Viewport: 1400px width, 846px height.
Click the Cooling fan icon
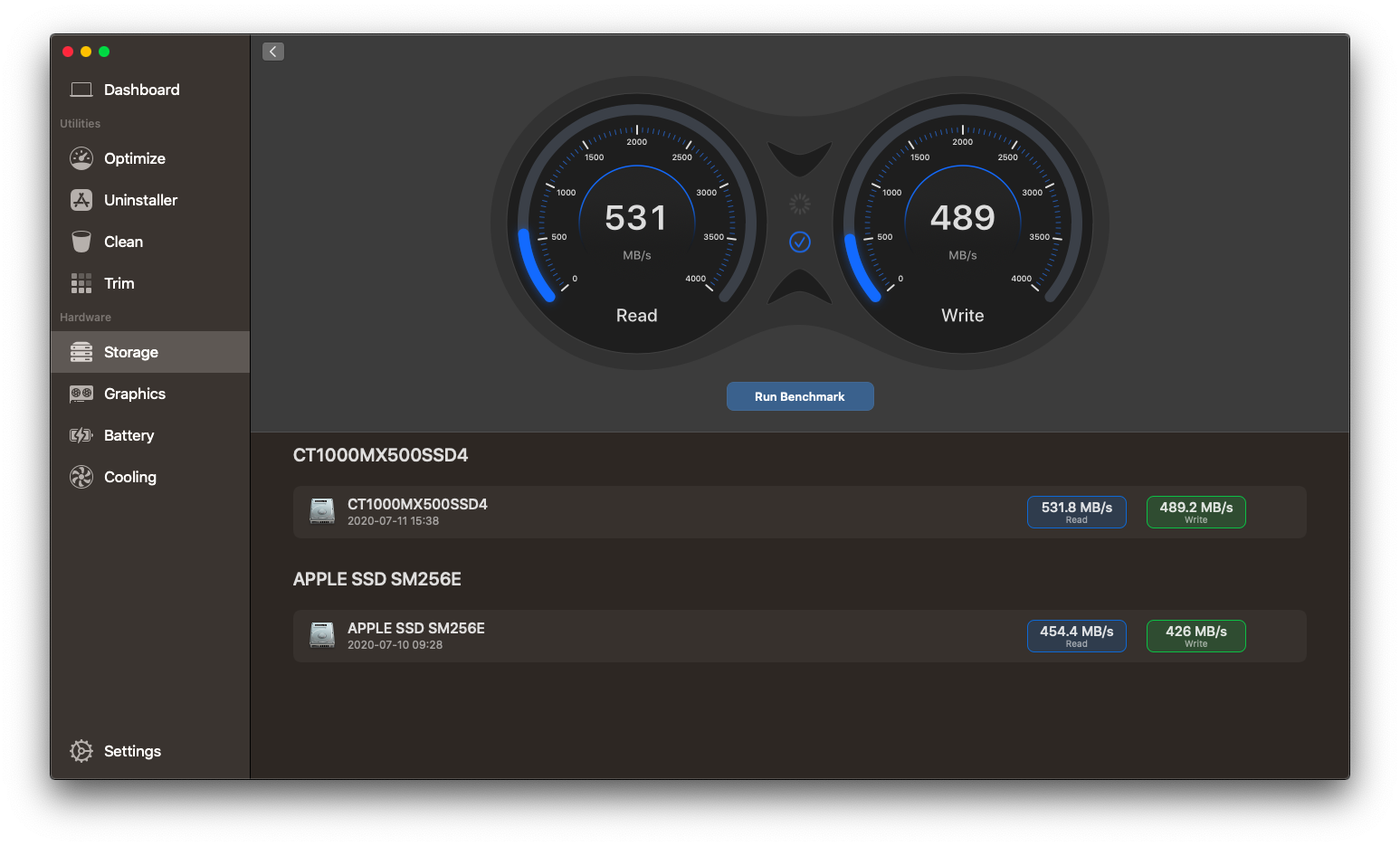click(x=81, y=477)
